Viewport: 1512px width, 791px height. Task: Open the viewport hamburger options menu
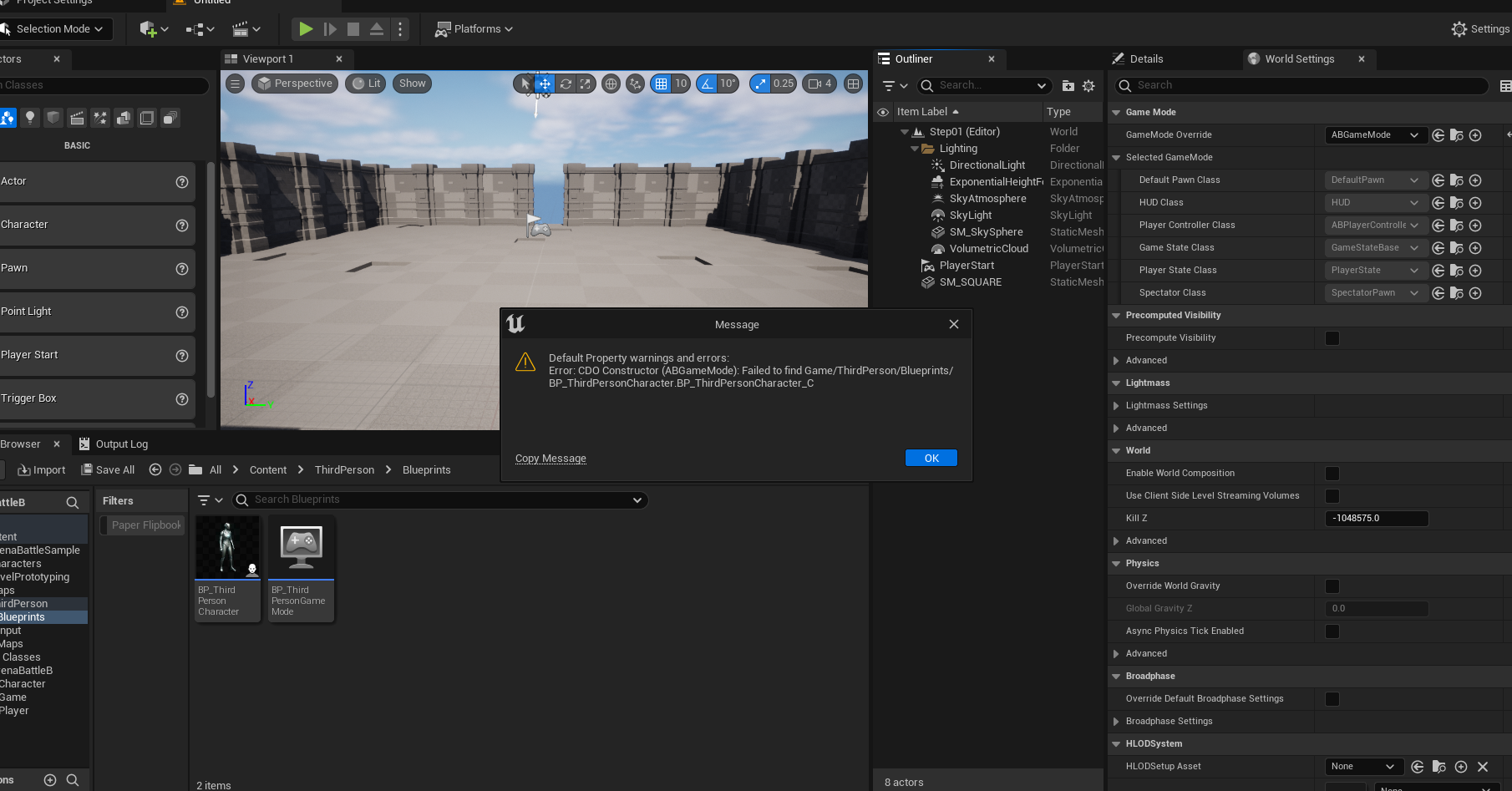point(236,84)
